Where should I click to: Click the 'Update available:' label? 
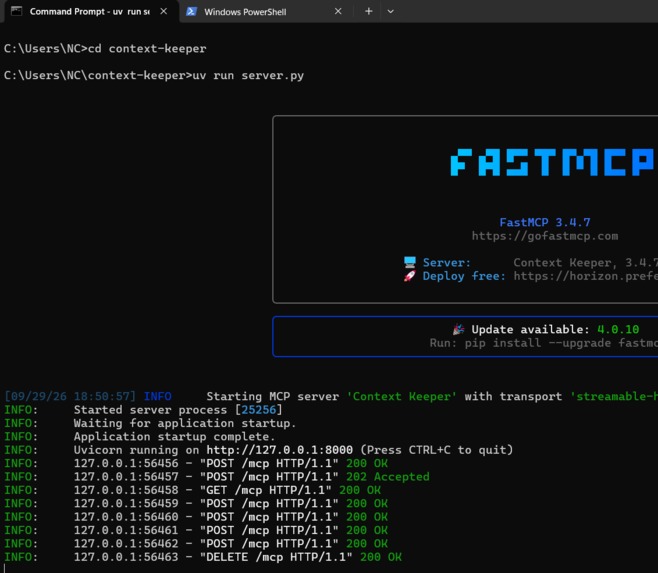[530, 330]
